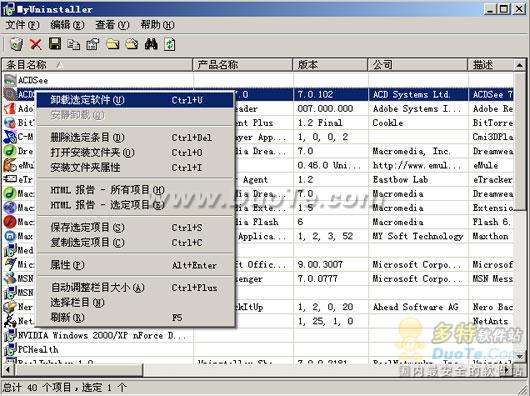Click the open folder properties toolbar icon
530x396 pixels.
coord(132,44)
